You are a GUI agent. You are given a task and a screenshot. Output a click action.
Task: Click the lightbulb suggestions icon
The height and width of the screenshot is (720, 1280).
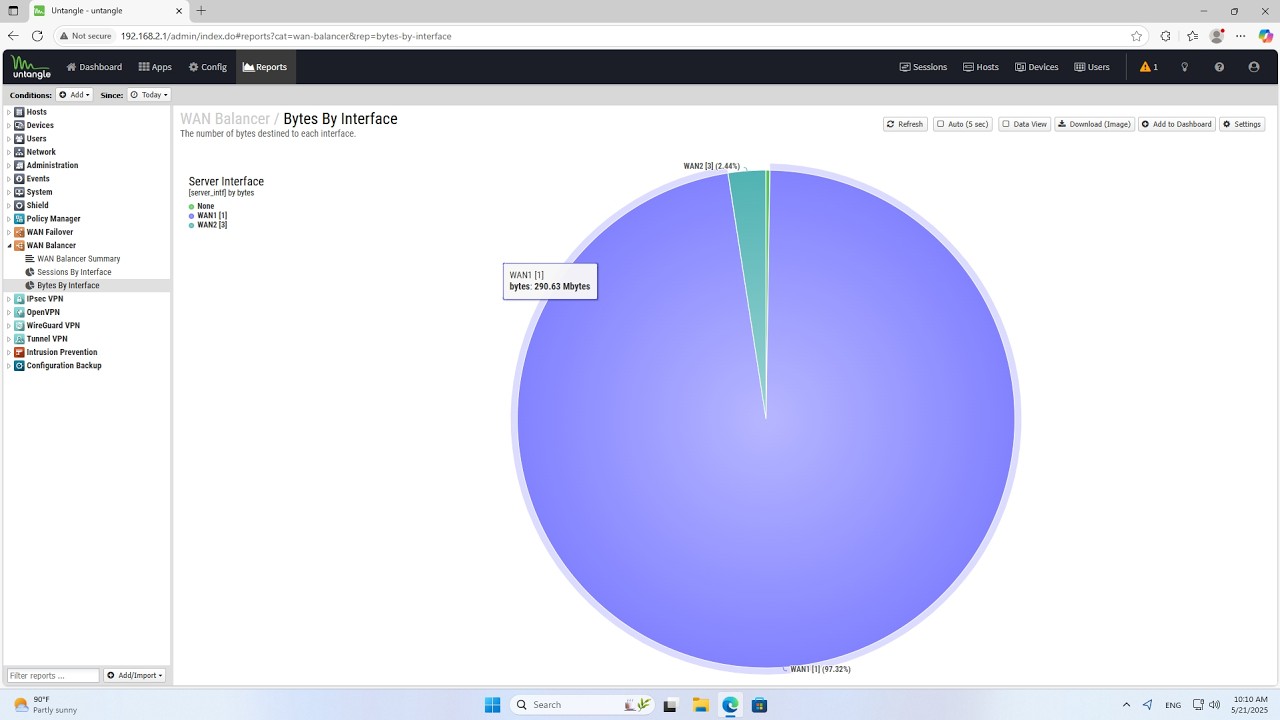1185,67
